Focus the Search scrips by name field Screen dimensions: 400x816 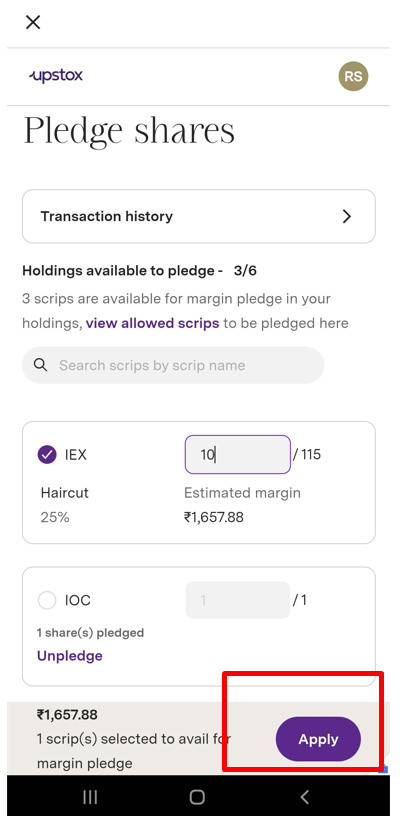point(173,365)
